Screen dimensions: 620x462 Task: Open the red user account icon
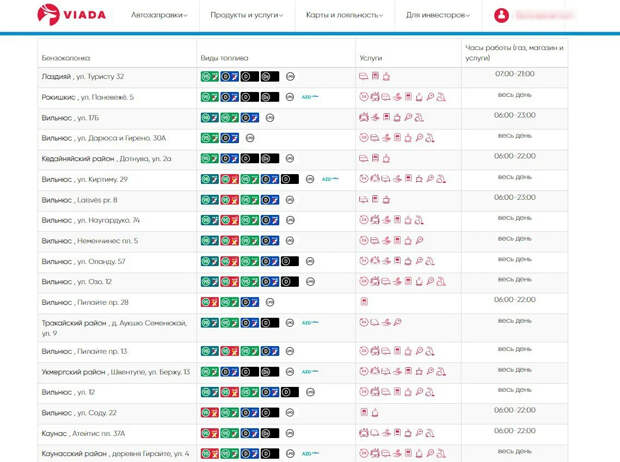[501, 15]
